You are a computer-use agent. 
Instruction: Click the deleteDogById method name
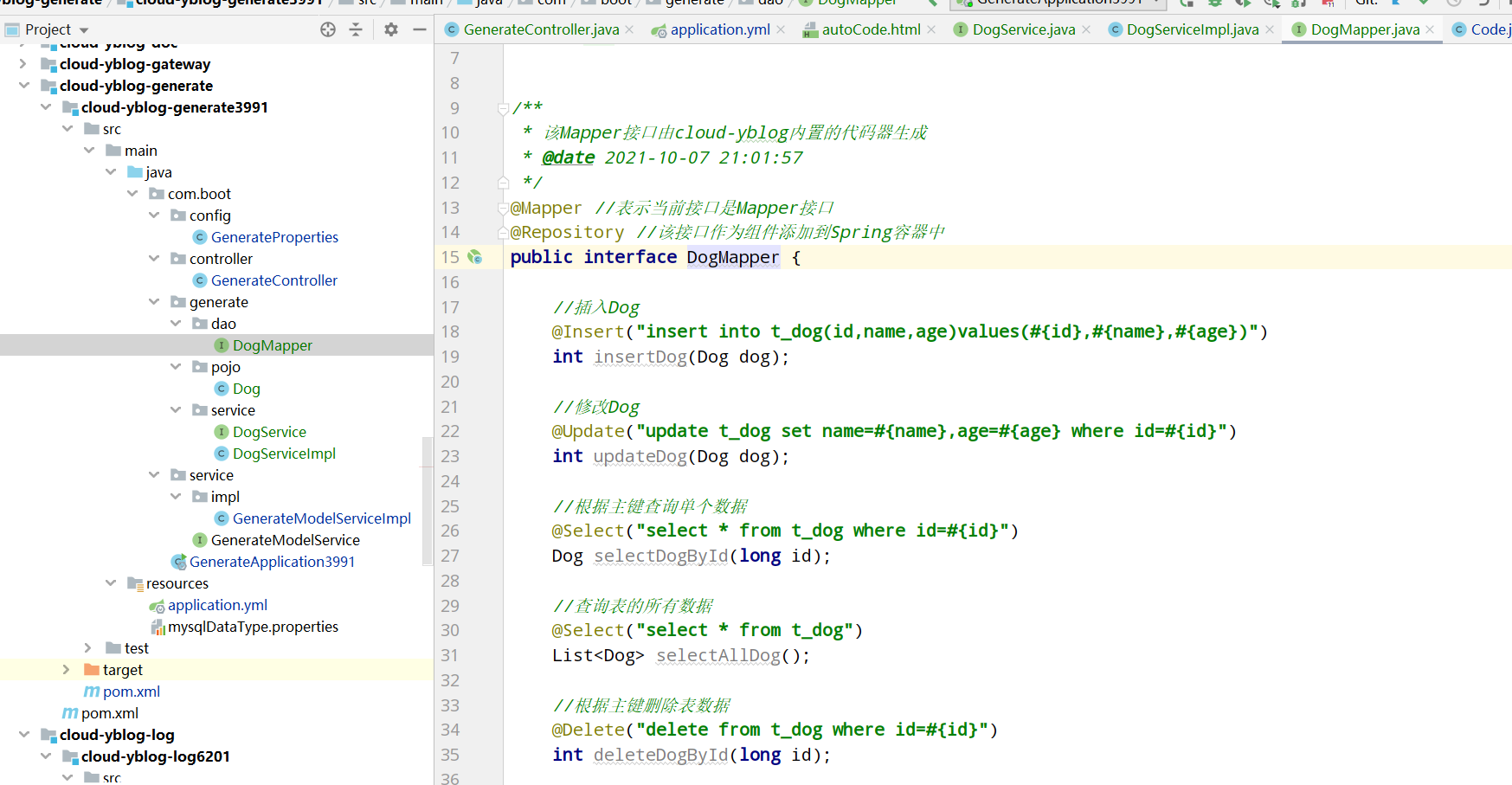click(x=661, y=755)
